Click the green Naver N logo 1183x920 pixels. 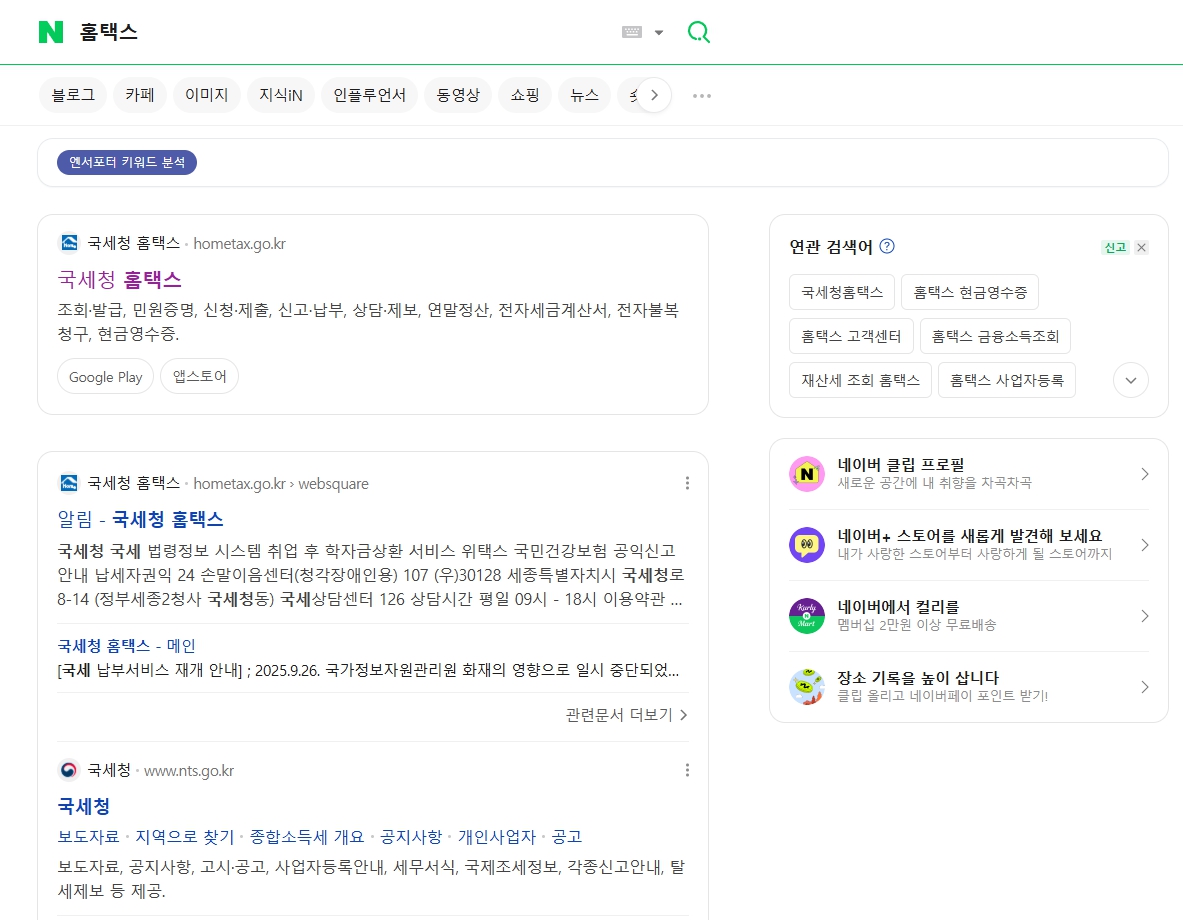coord(51,32)
